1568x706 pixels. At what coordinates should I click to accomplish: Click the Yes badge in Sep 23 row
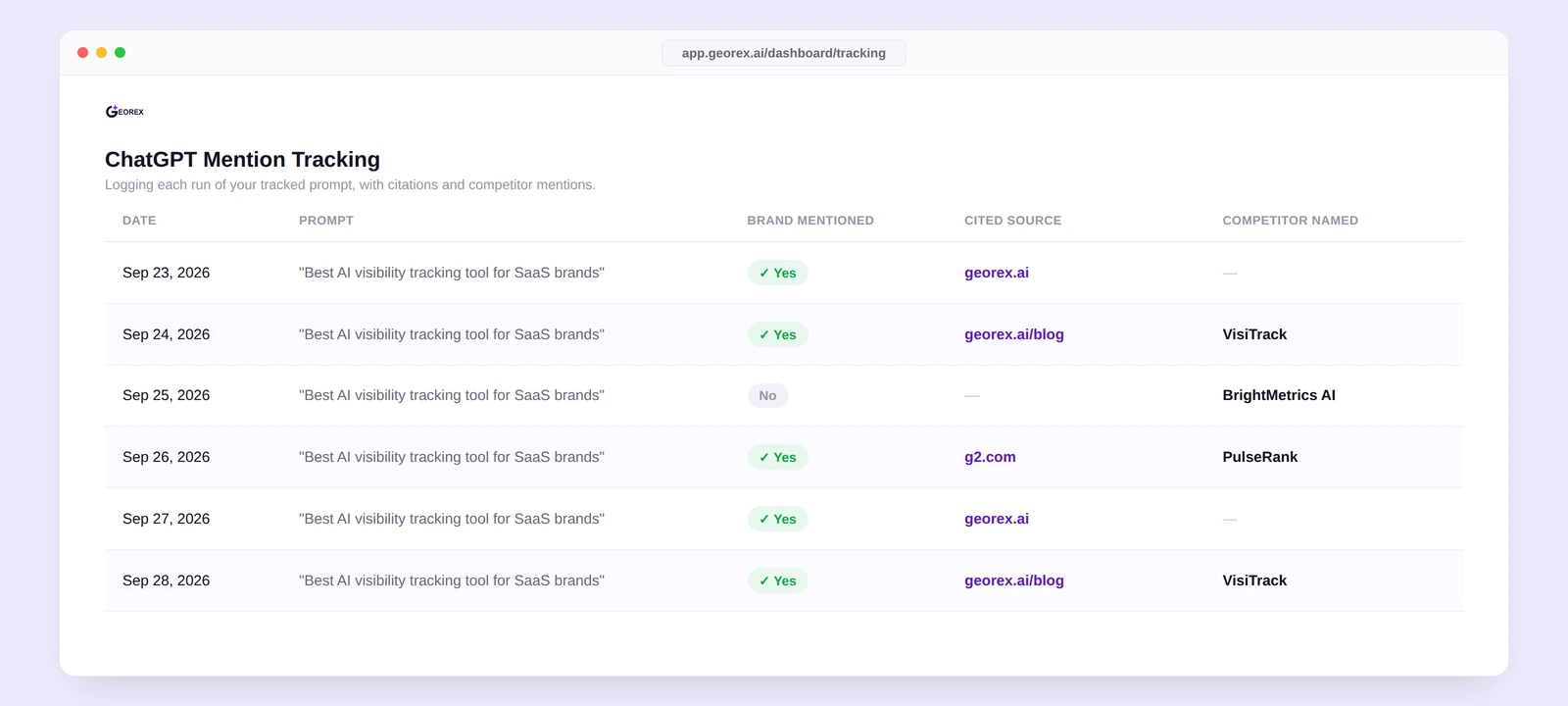[778, 273]
